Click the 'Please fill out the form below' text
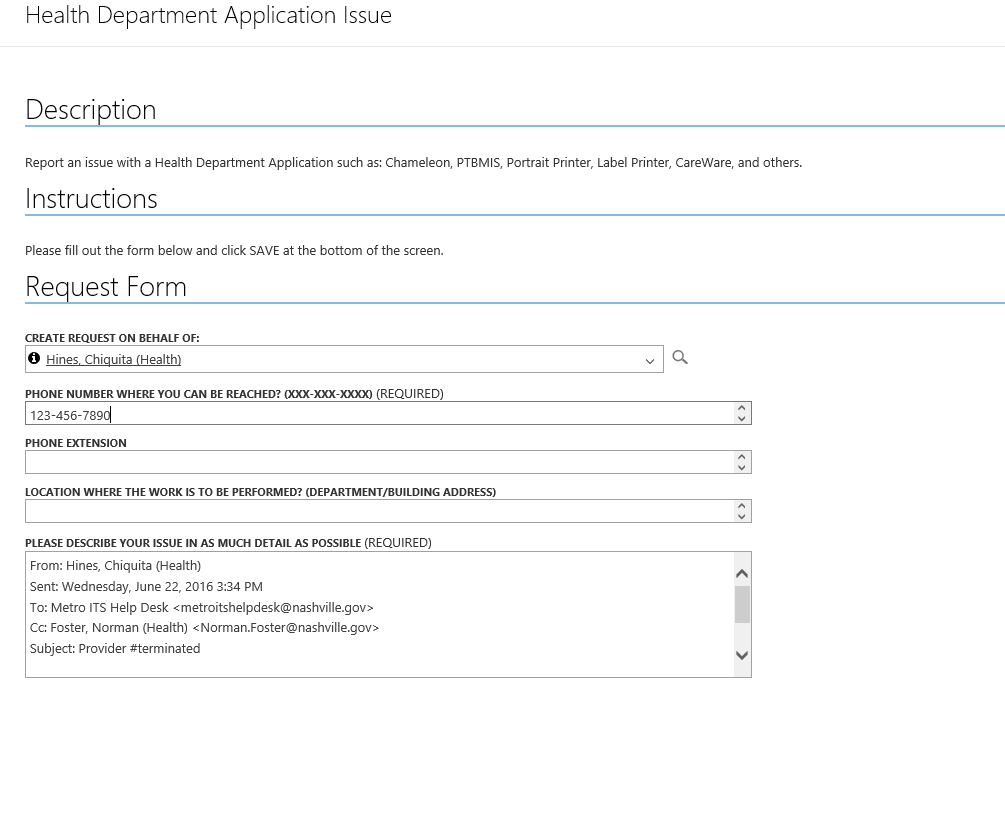 234,251
